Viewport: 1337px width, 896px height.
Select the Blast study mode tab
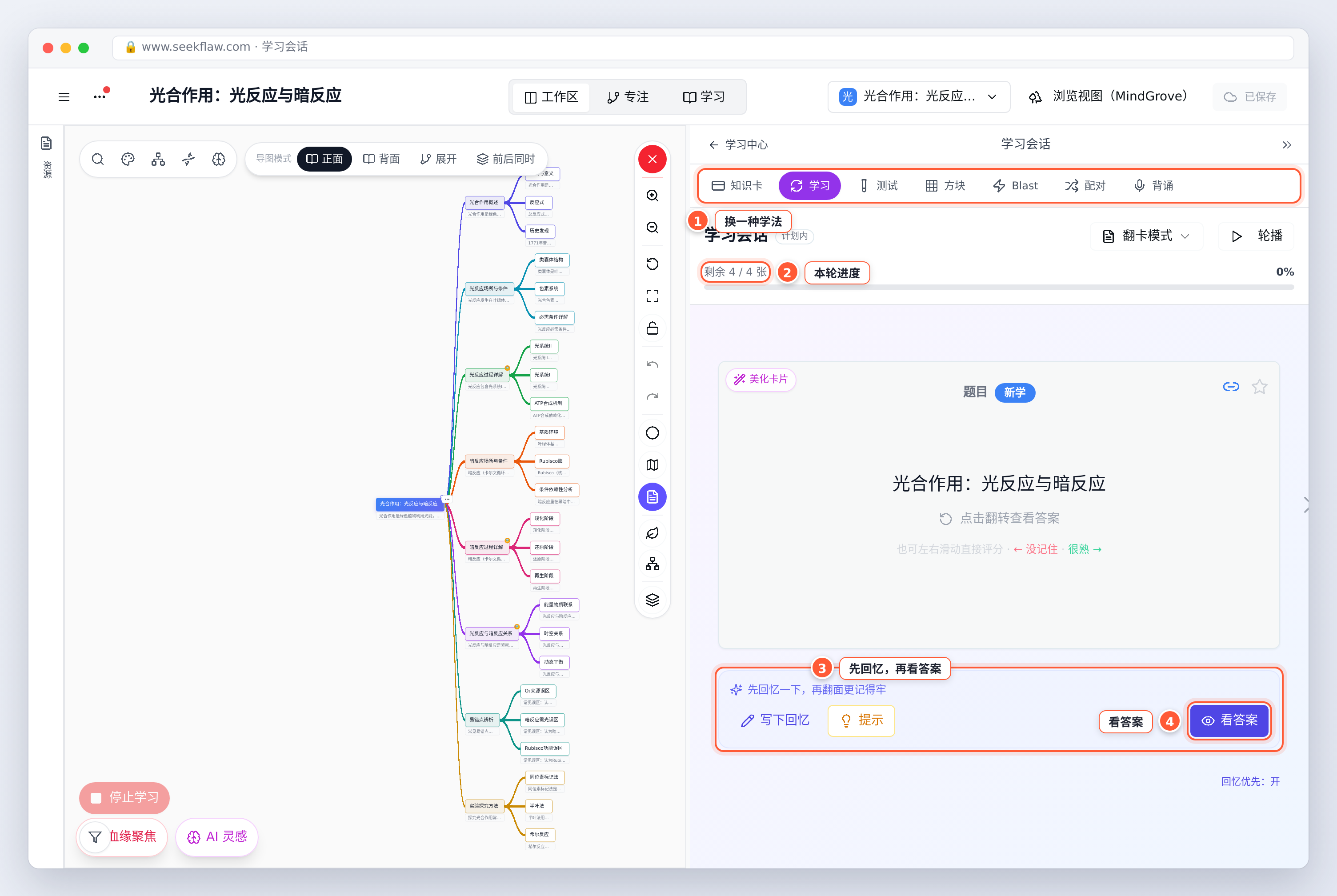[1015, 186]
